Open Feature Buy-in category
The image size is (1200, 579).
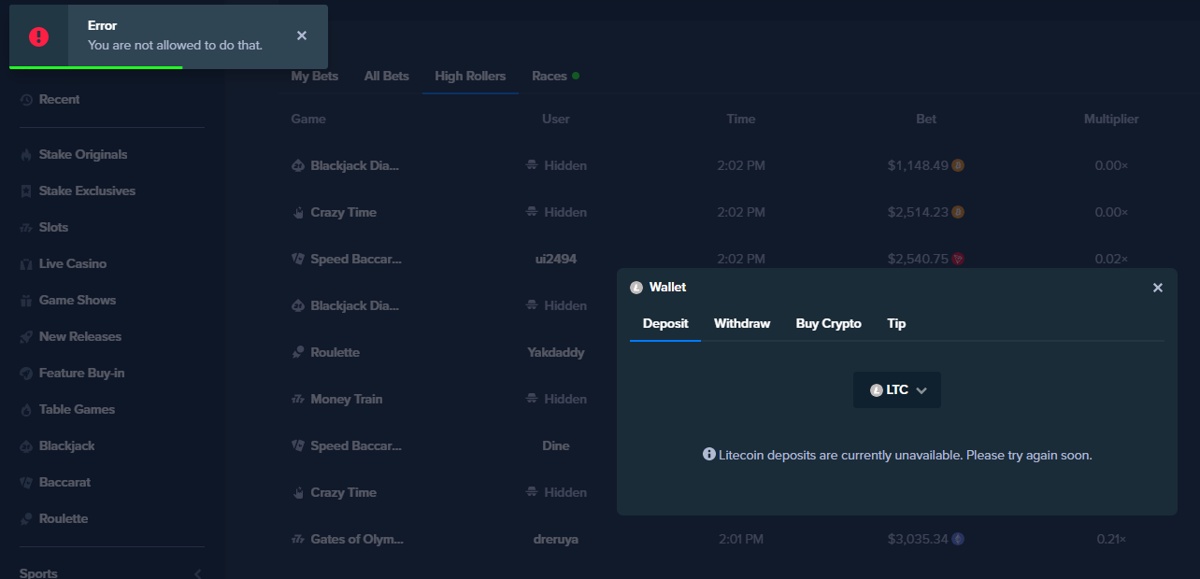[x=82, y=373]
